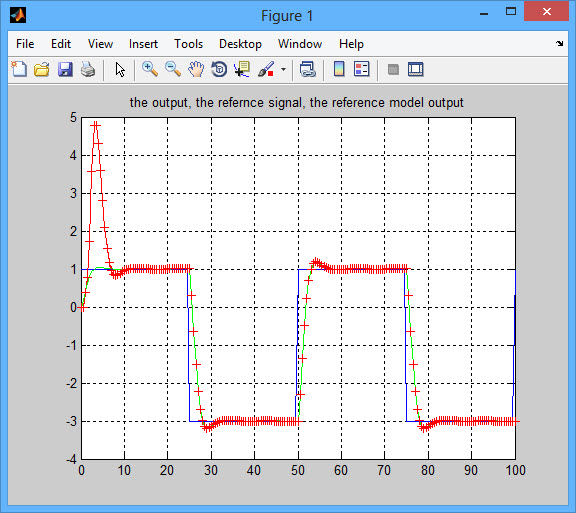
Task: Select the Pan hand tool
Action: pyautogui.click(x=196, y=69)
